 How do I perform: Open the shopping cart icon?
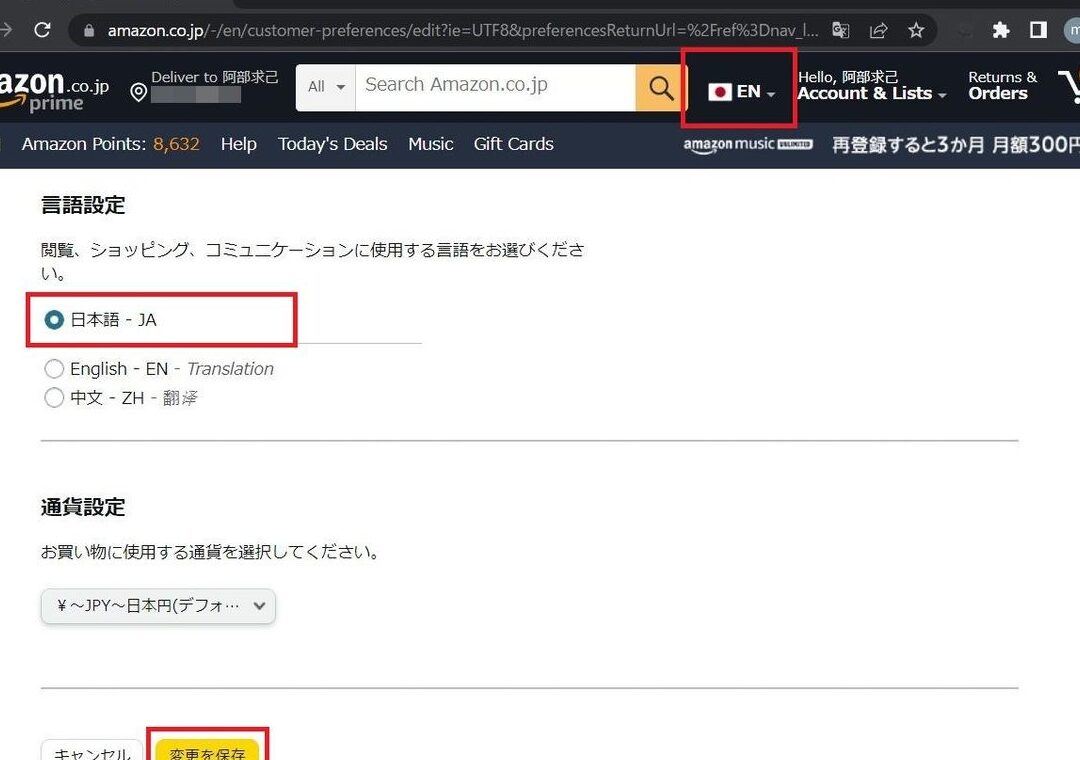pyautogui.click(x=1069, y=87)
